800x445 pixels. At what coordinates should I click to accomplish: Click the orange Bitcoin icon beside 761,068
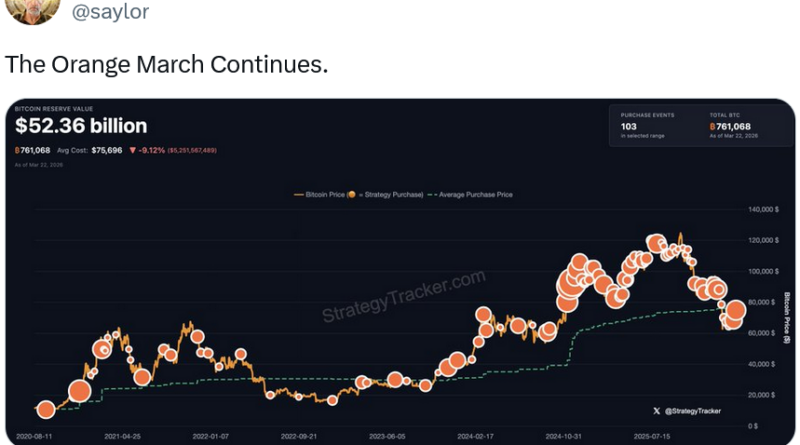point(19,150)
